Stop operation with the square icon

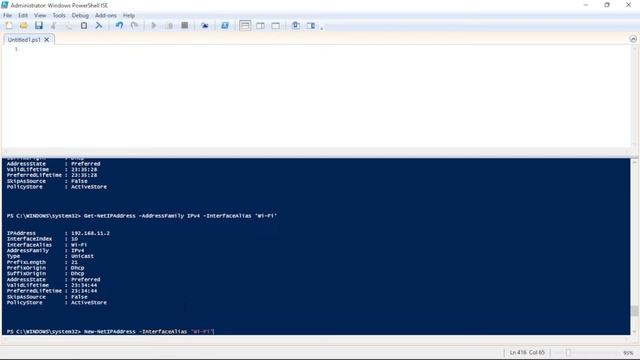[184, 25]
